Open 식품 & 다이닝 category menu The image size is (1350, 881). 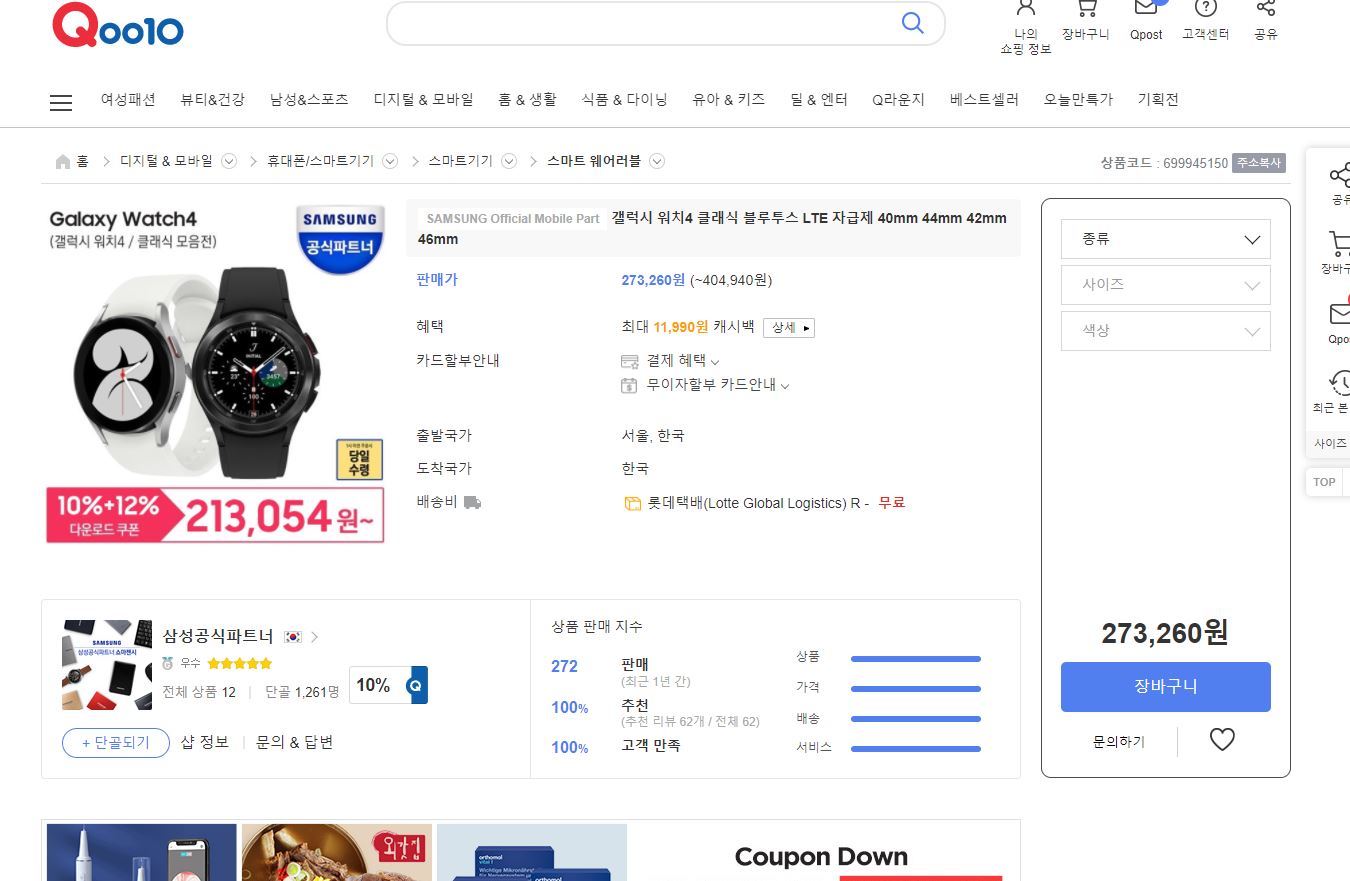(624, 100)
